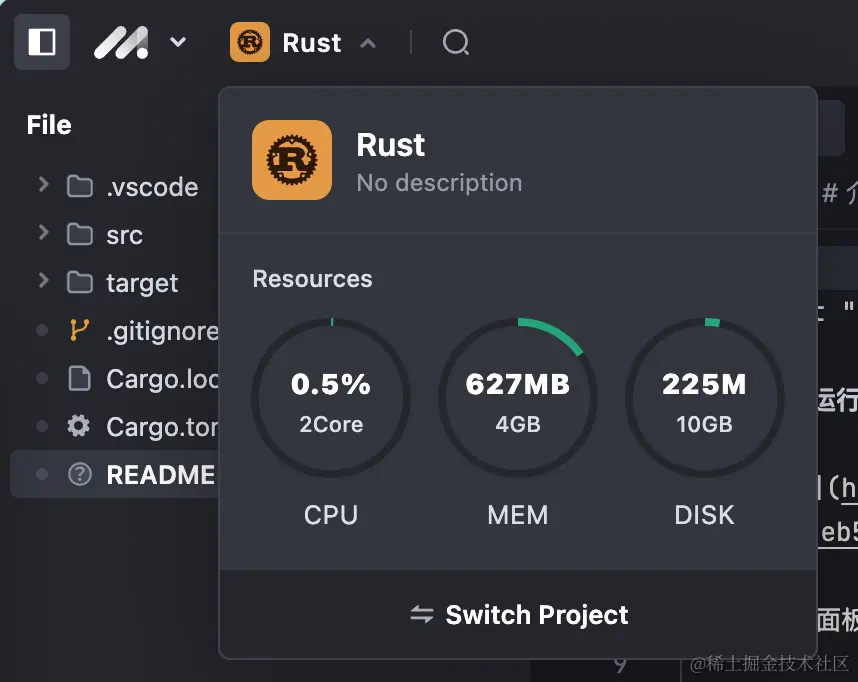Click the MEM usage gauge

[x=518, y=398]
